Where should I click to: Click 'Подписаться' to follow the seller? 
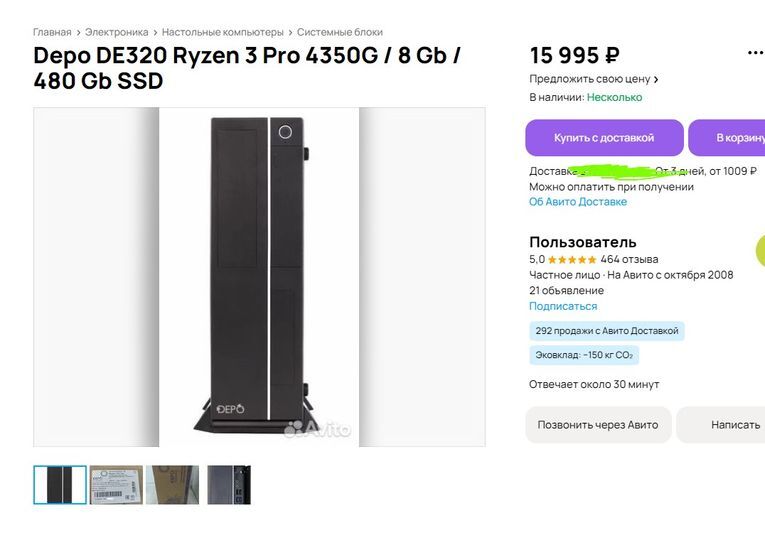click(x=562, y=306)
